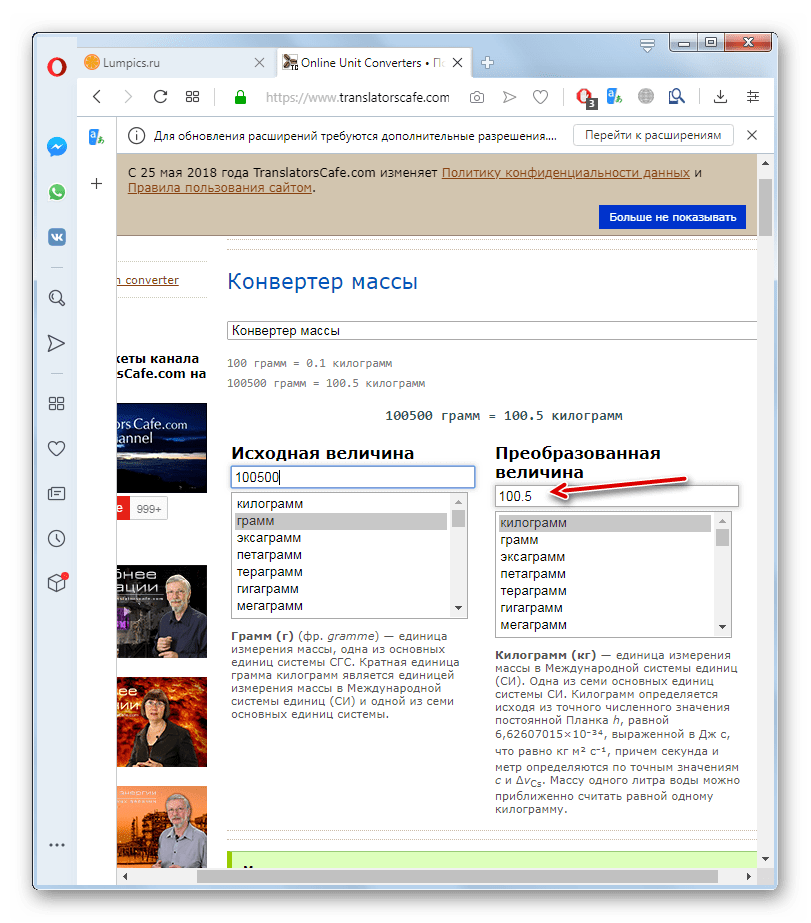This screenshot has width=811, height=923.
Task: Click the source units list scrollbar down arrow
Action: click(459, 608)
